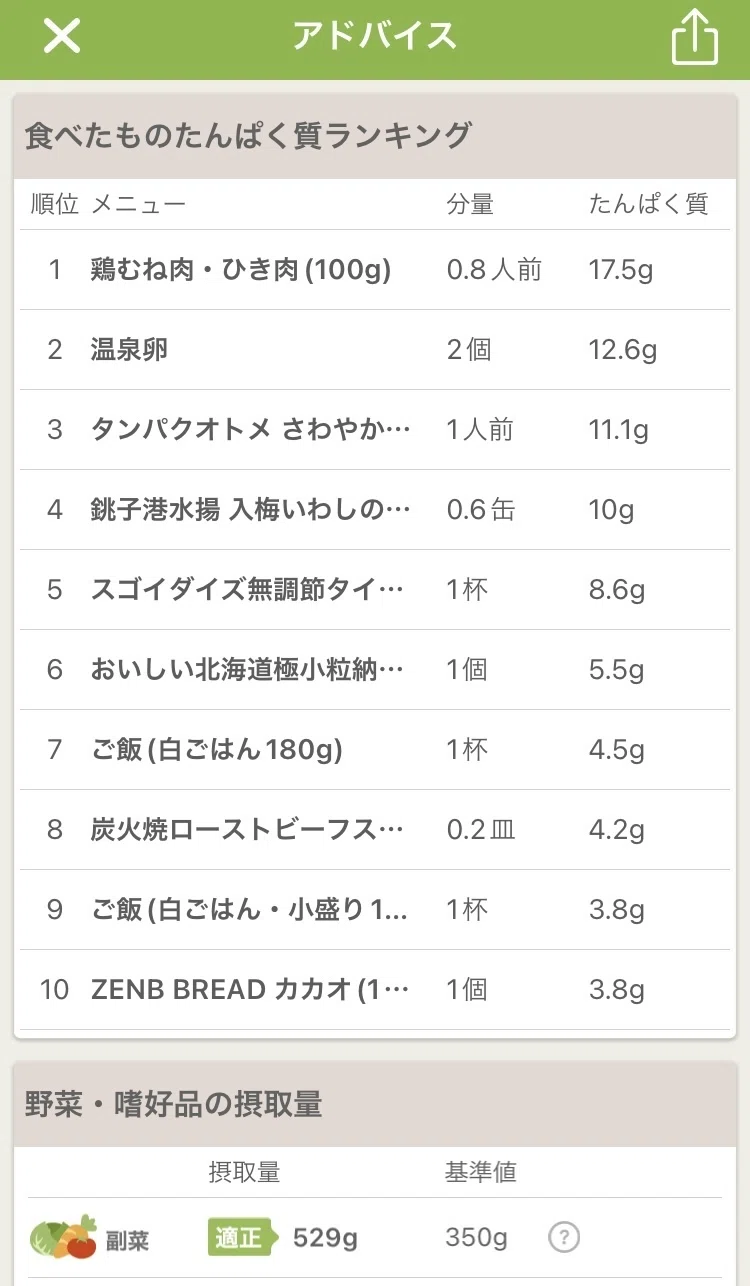
Task: Tap the 529g intake value
Action: click(x=325, y=1238)
